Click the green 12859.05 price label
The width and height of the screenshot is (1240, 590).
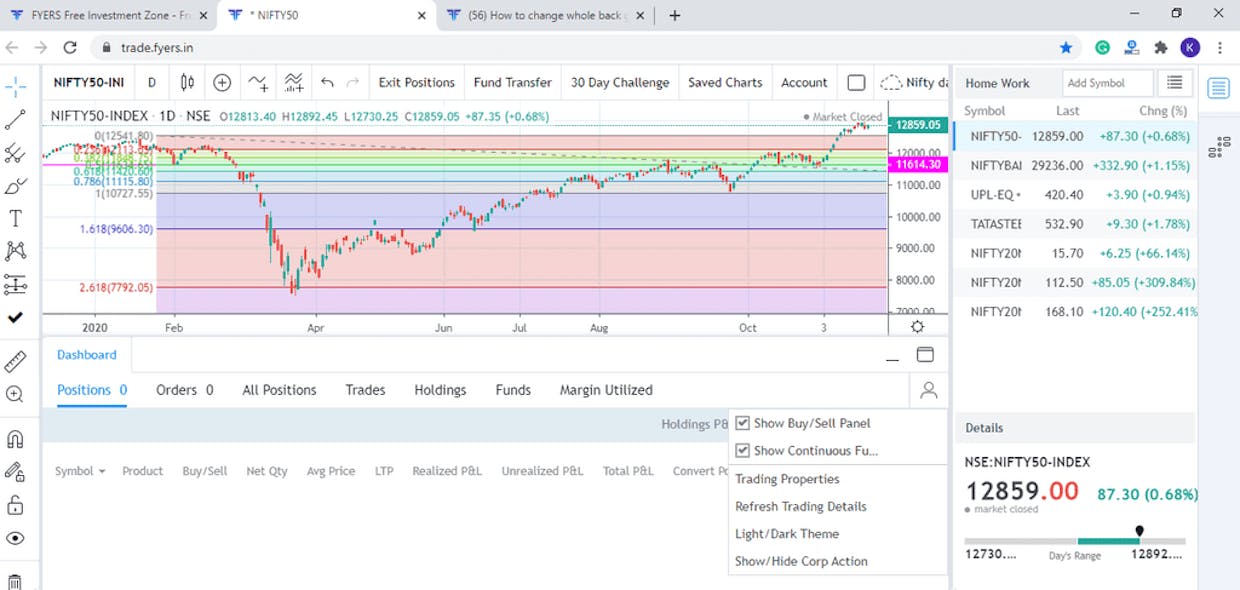[918, 125]
